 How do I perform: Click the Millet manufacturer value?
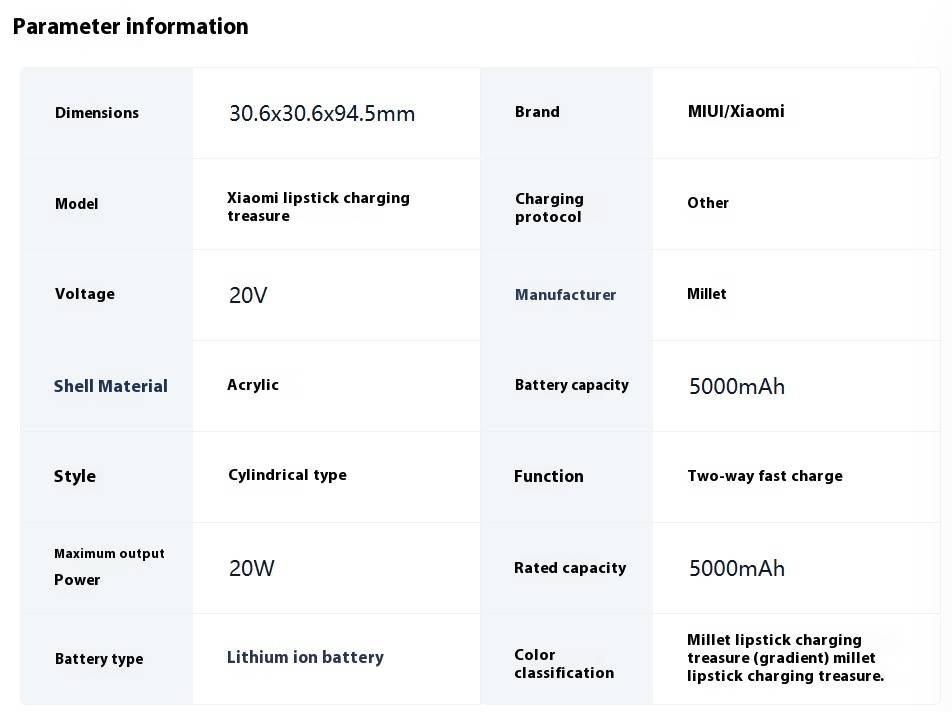pos(707,294)
